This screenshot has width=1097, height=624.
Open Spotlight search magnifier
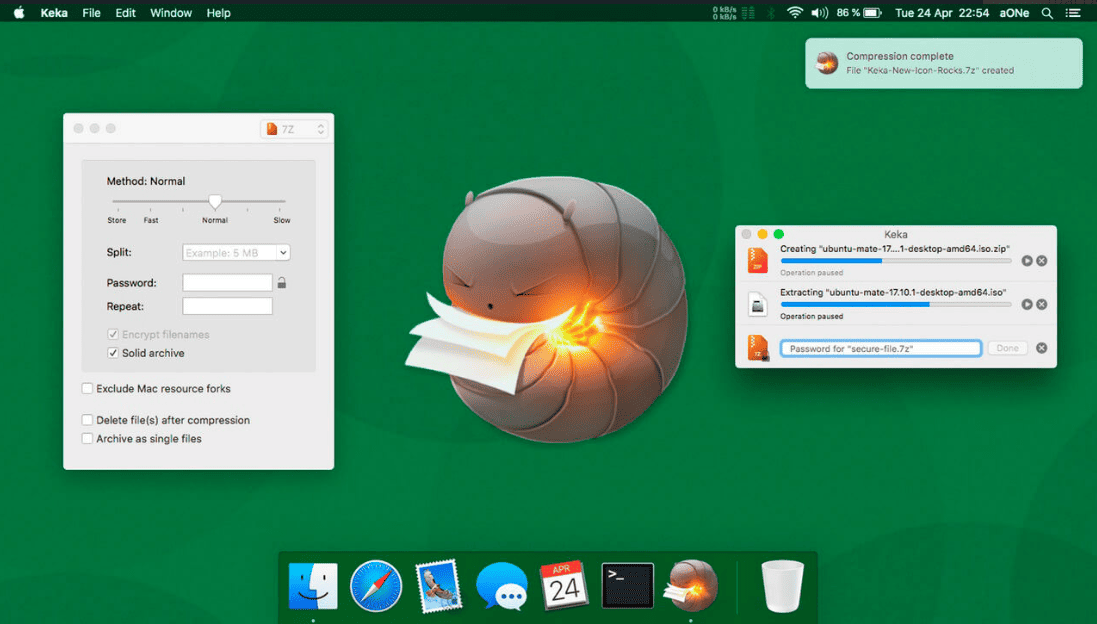click(x=1047, y=13)
